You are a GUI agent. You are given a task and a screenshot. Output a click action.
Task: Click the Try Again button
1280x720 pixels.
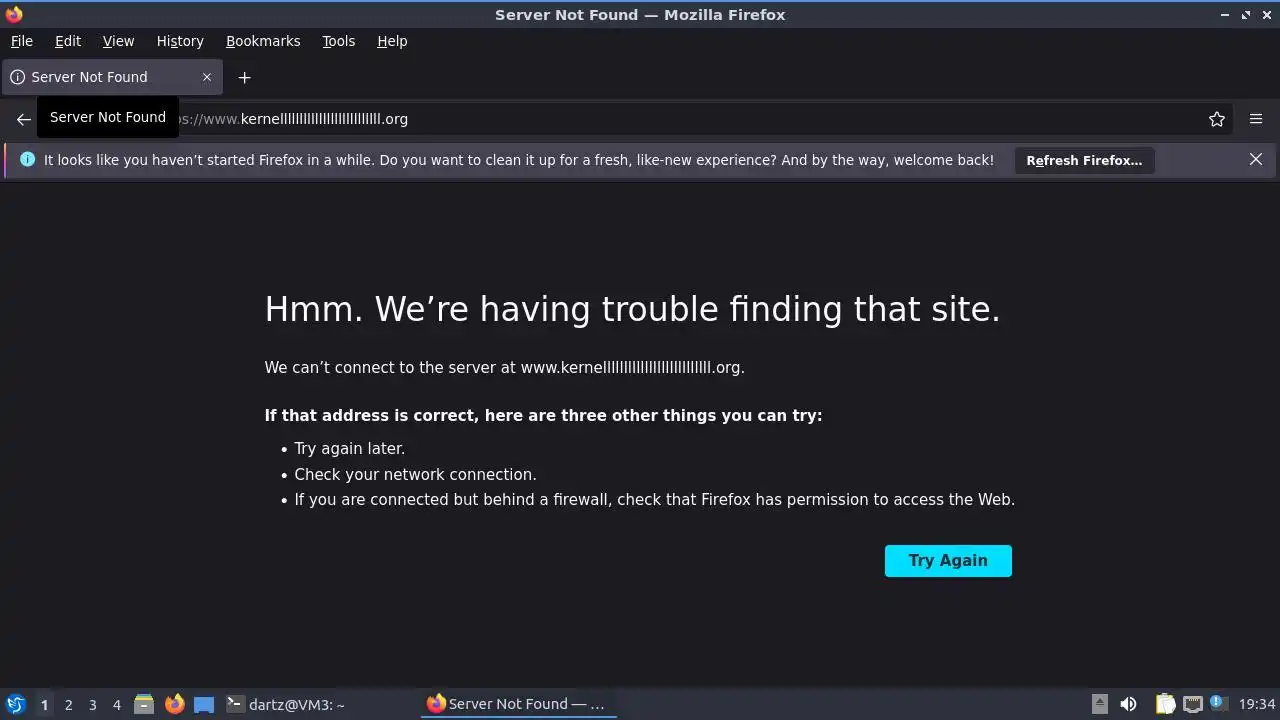tap(948, 561)
